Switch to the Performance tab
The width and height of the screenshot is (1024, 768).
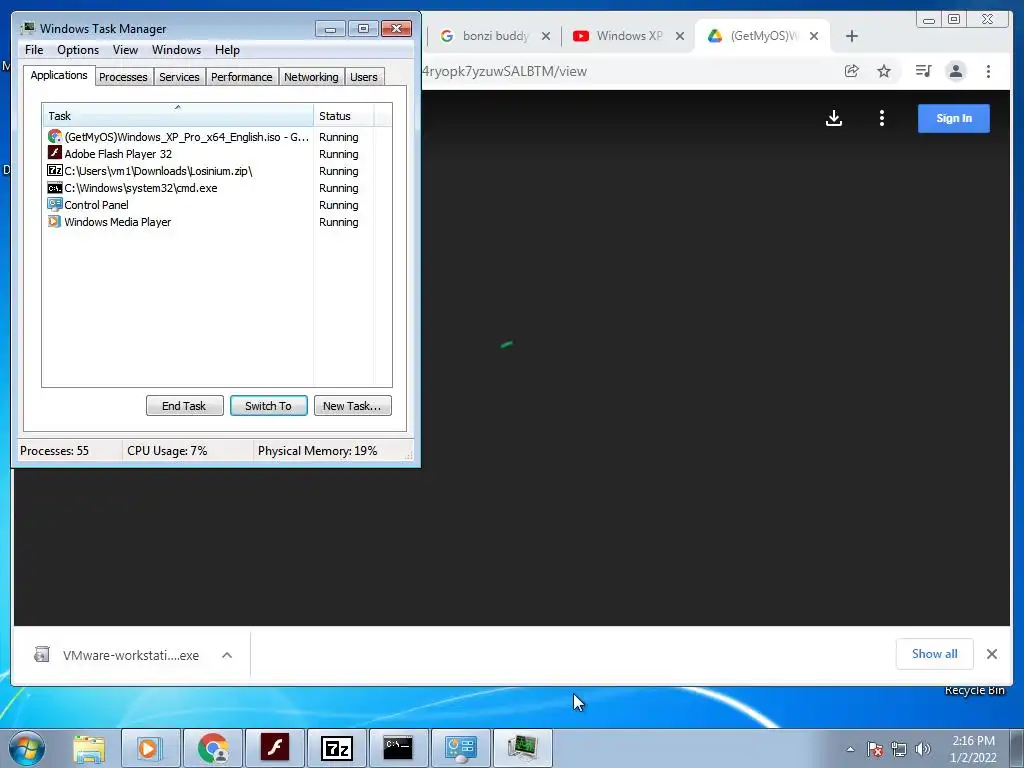coord(242,77)
